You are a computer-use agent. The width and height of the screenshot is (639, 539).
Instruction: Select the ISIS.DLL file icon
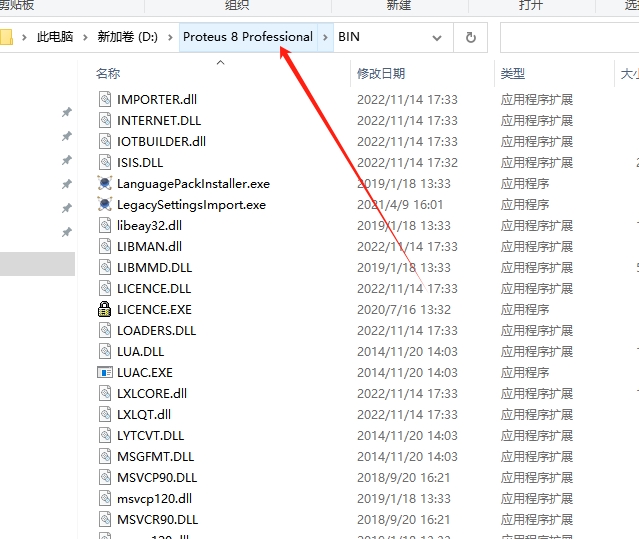coord(105,163)
